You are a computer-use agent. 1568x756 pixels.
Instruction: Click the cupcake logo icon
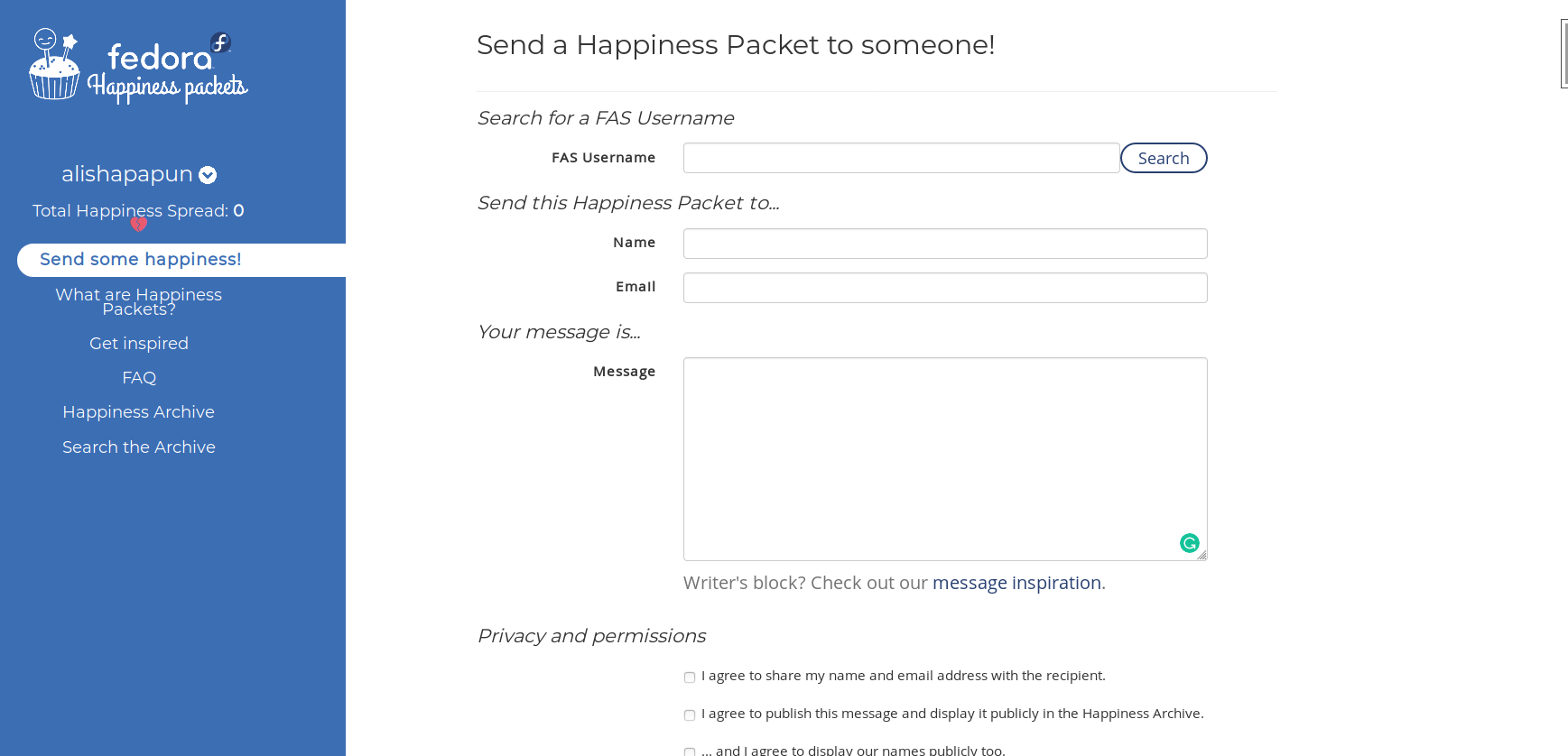point(54,64)
